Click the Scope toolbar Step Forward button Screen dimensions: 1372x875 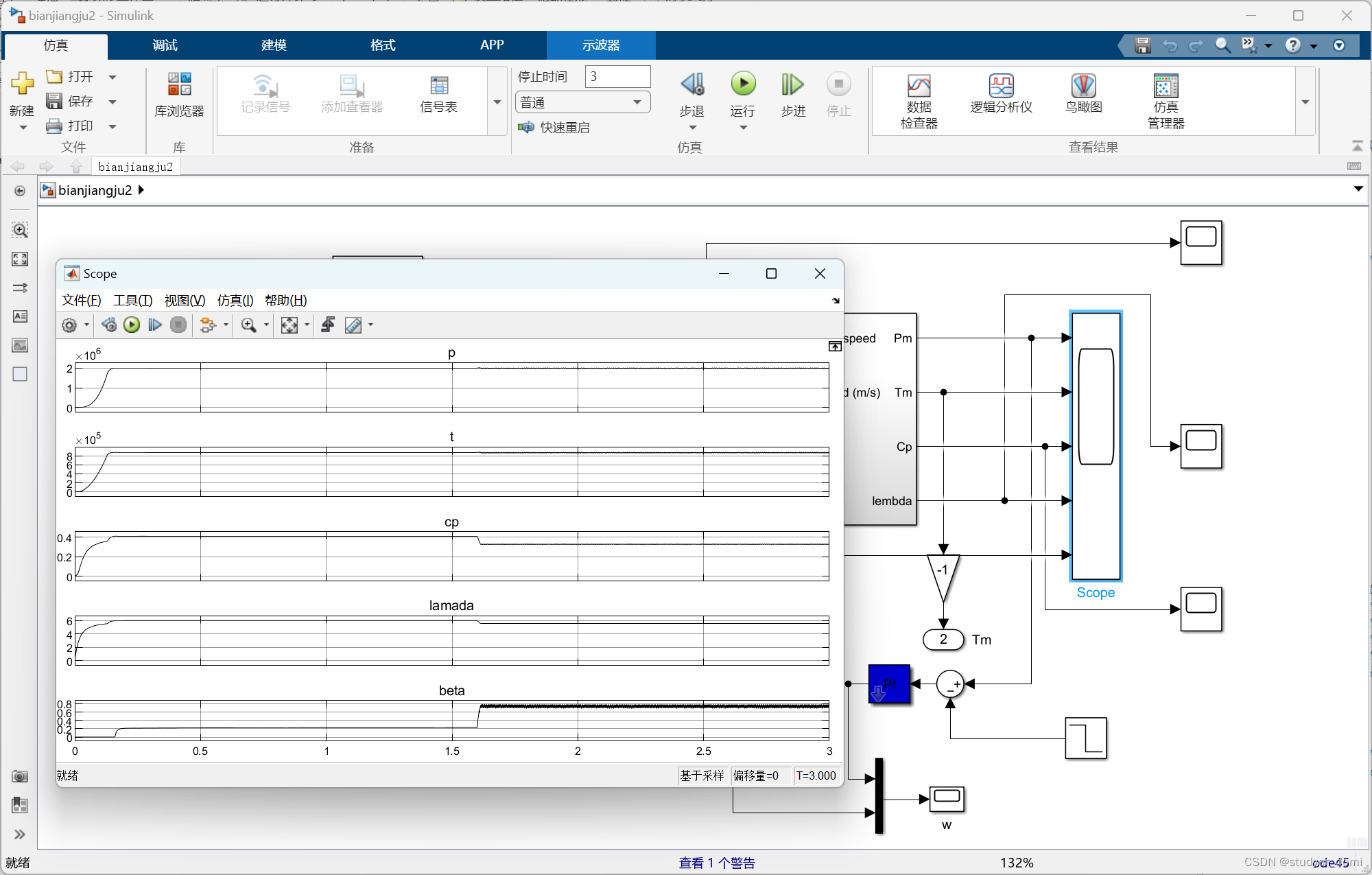point(155,325)
